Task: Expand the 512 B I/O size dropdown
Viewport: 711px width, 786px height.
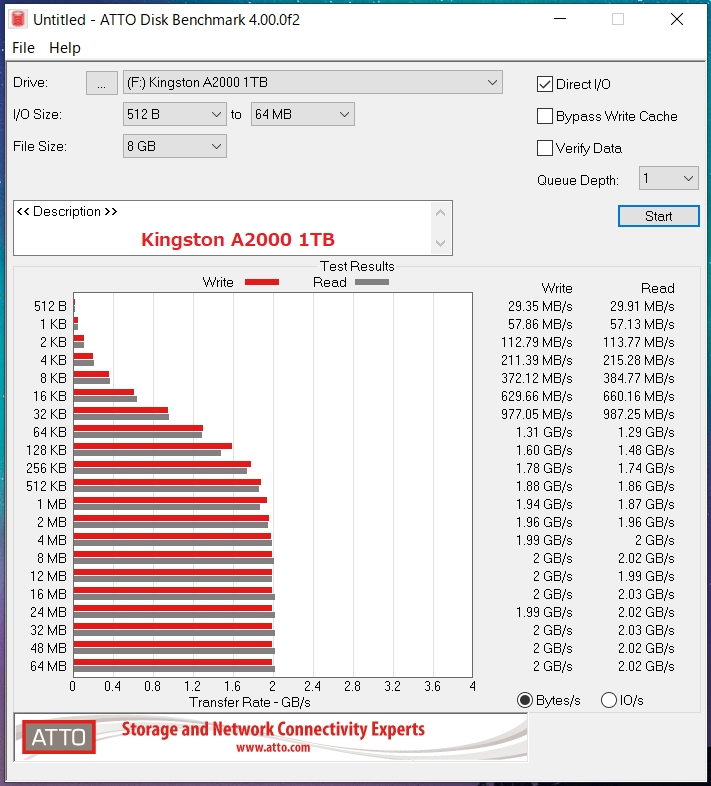Action: 174,114
